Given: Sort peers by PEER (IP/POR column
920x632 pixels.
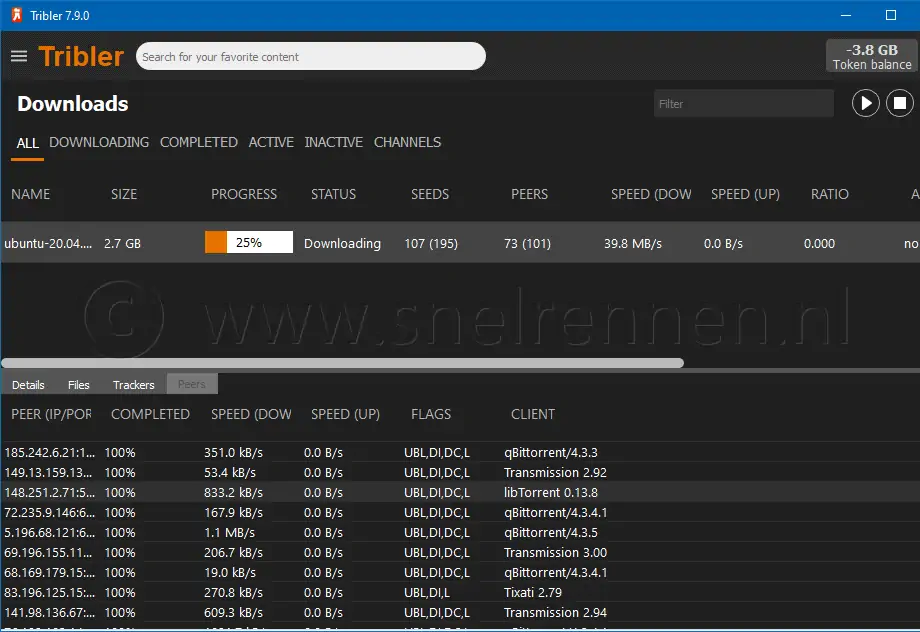Looking at the screenshot, I should (51, 414).
